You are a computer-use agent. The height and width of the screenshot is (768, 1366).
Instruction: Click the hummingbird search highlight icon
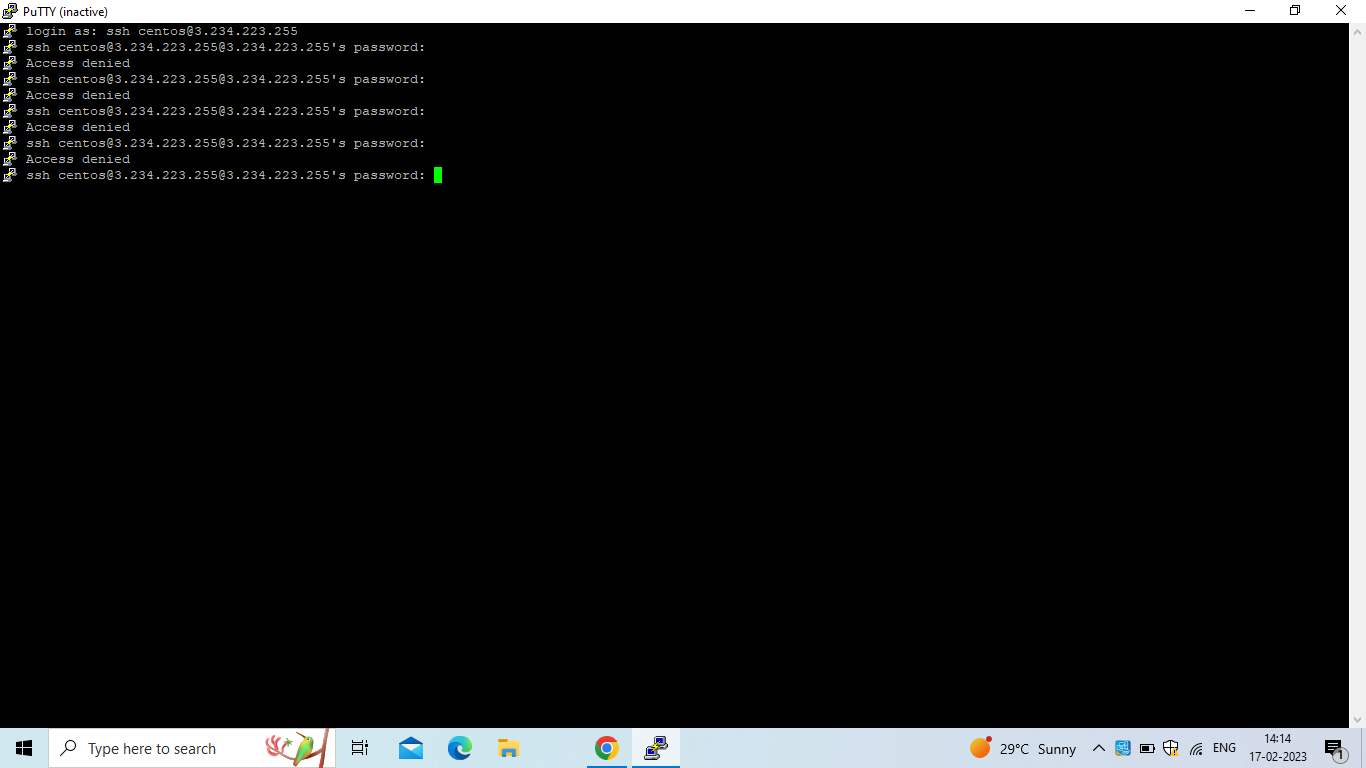295,747
